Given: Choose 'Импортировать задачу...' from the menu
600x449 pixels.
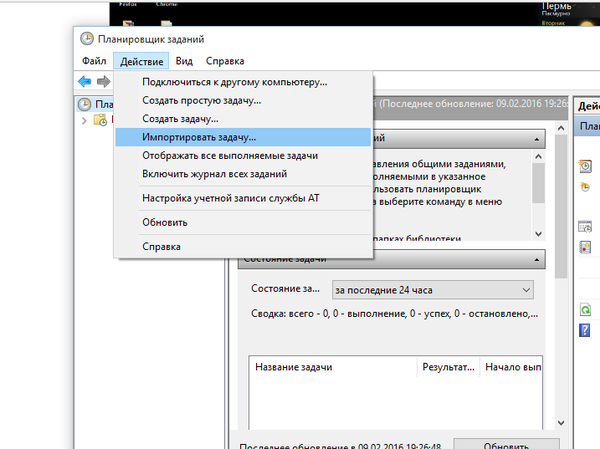Looking at the screenshot, I should tap(199, 137).
